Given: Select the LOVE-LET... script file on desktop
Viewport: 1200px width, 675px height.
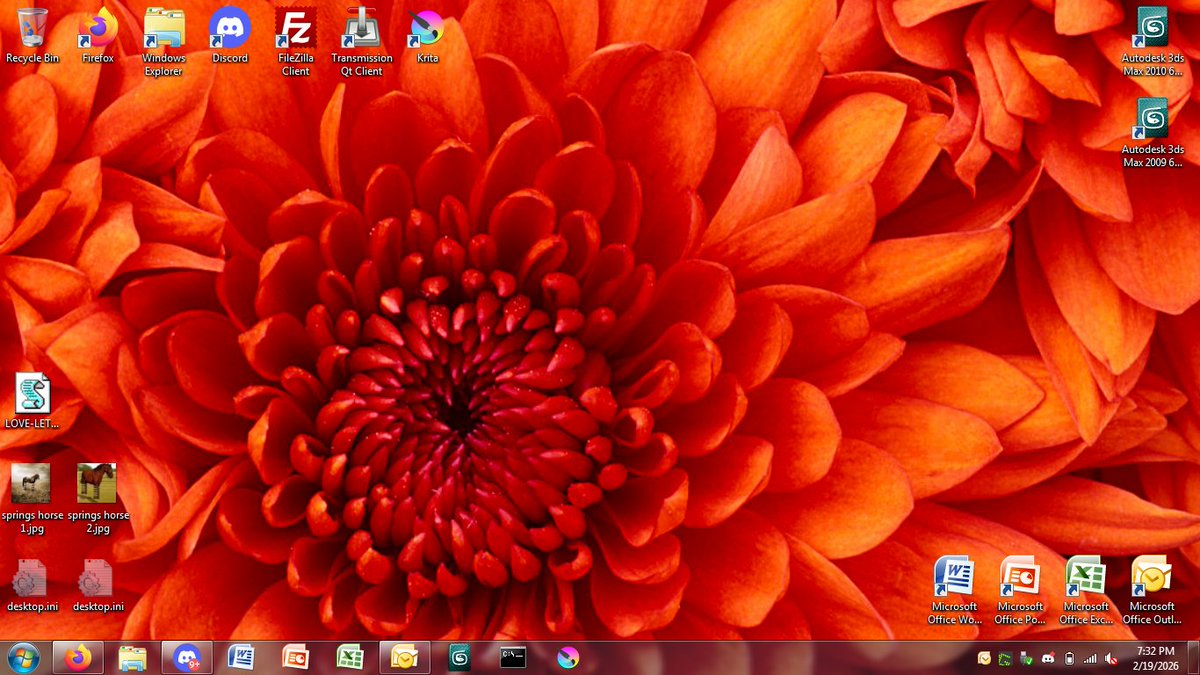Looking at the screenshot, I should 32,401.
